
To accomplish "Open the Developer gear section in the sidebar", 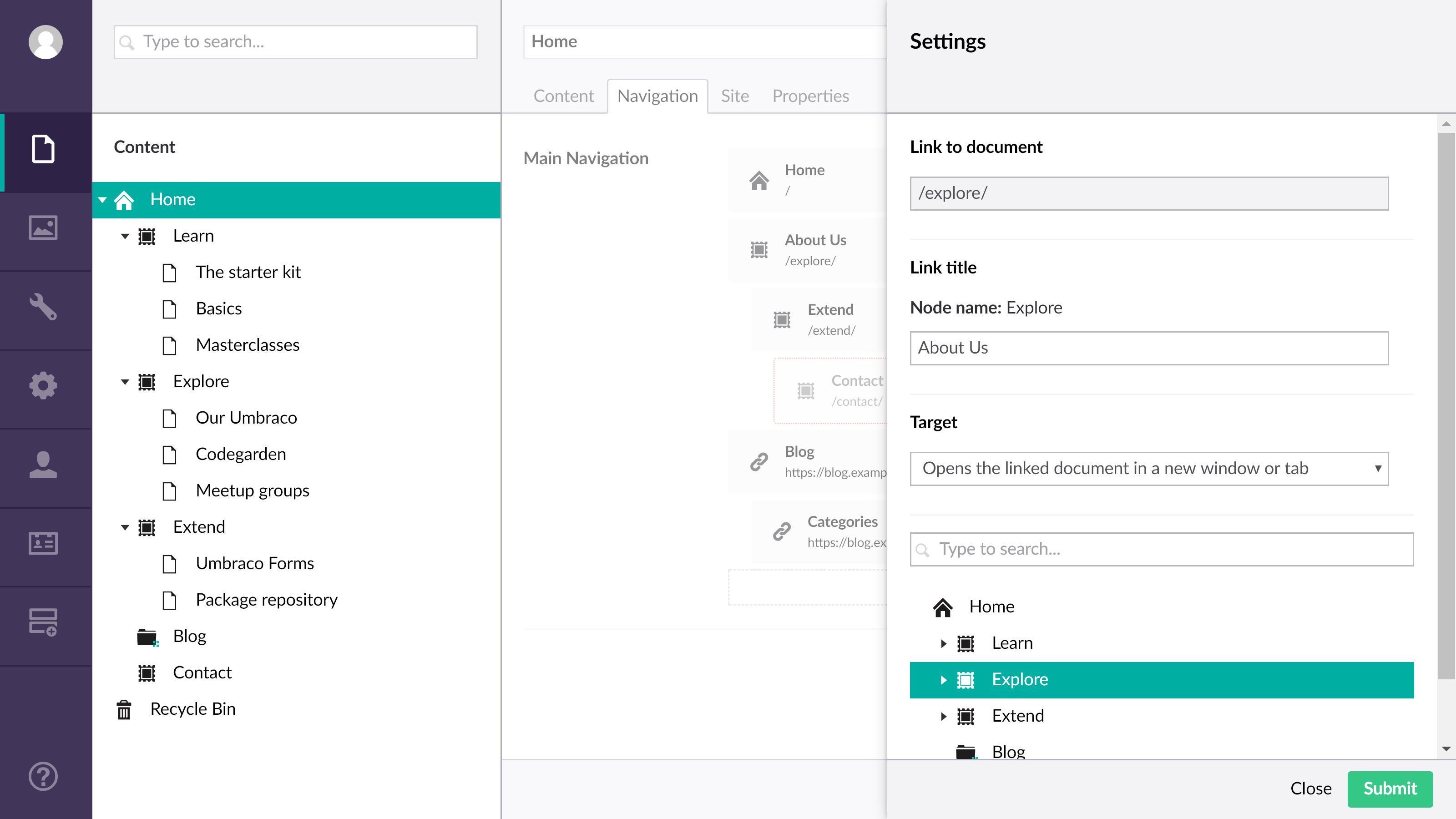I will [43, 386].
